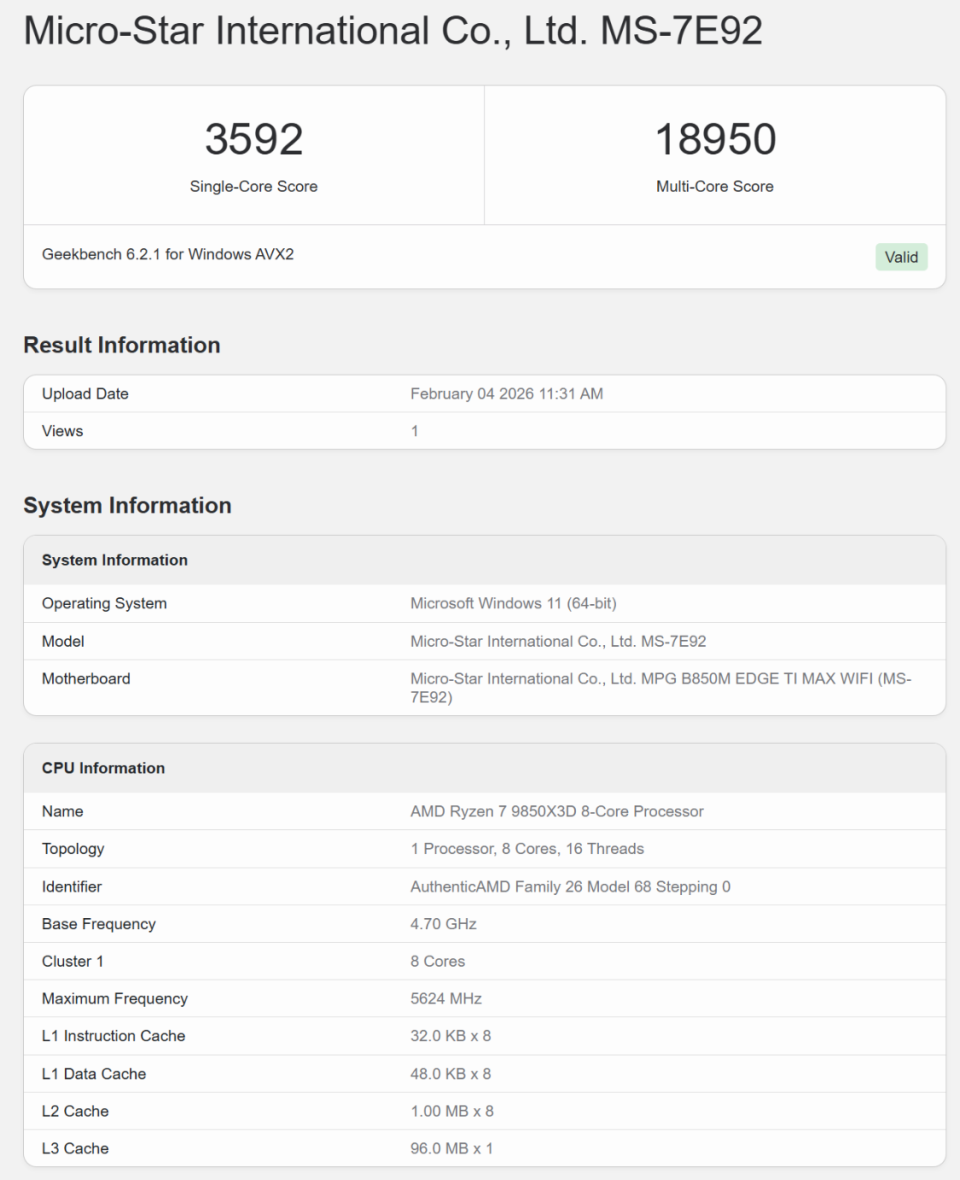Screen dimensions: 960x1180
Task: Click Geekbench 6.2.1 for Windows AVX2 text
Action: (x=168, y=255)
